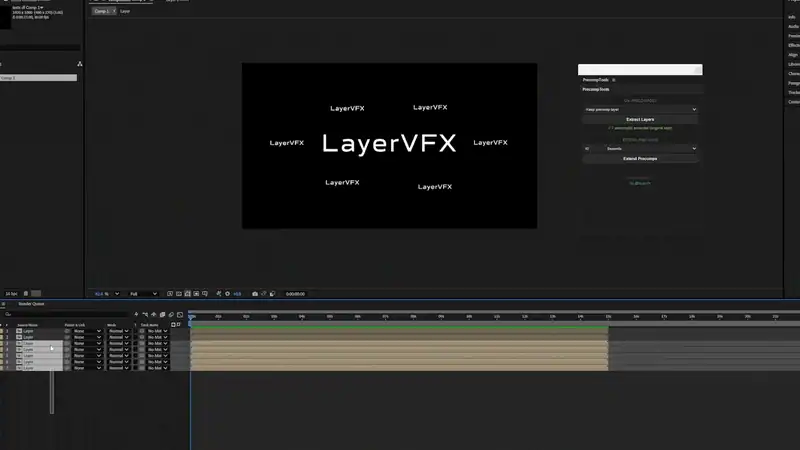800x450 pixels.
Task: Click the project flowchart icon above Comp 1
Action: coord(80,64)
